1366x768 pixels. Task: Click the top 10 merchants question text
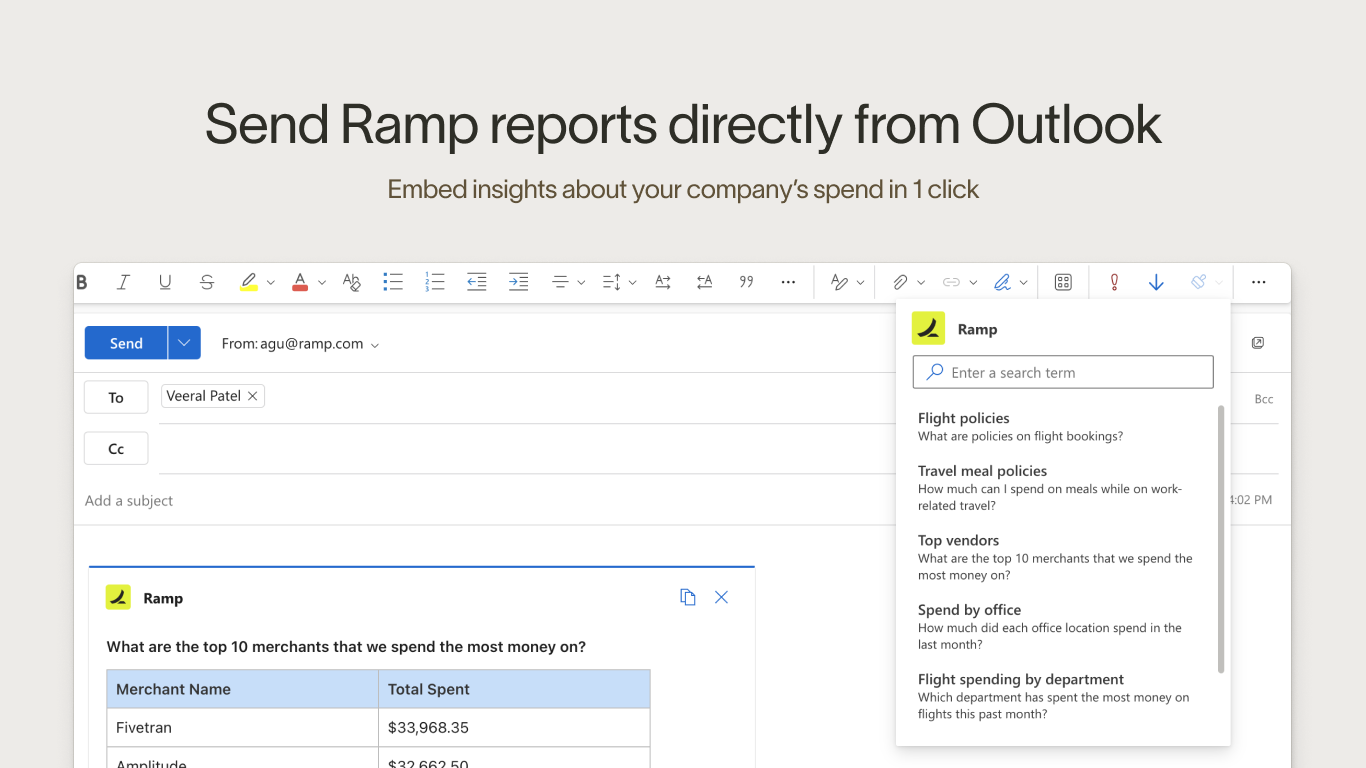pos(346,647)
